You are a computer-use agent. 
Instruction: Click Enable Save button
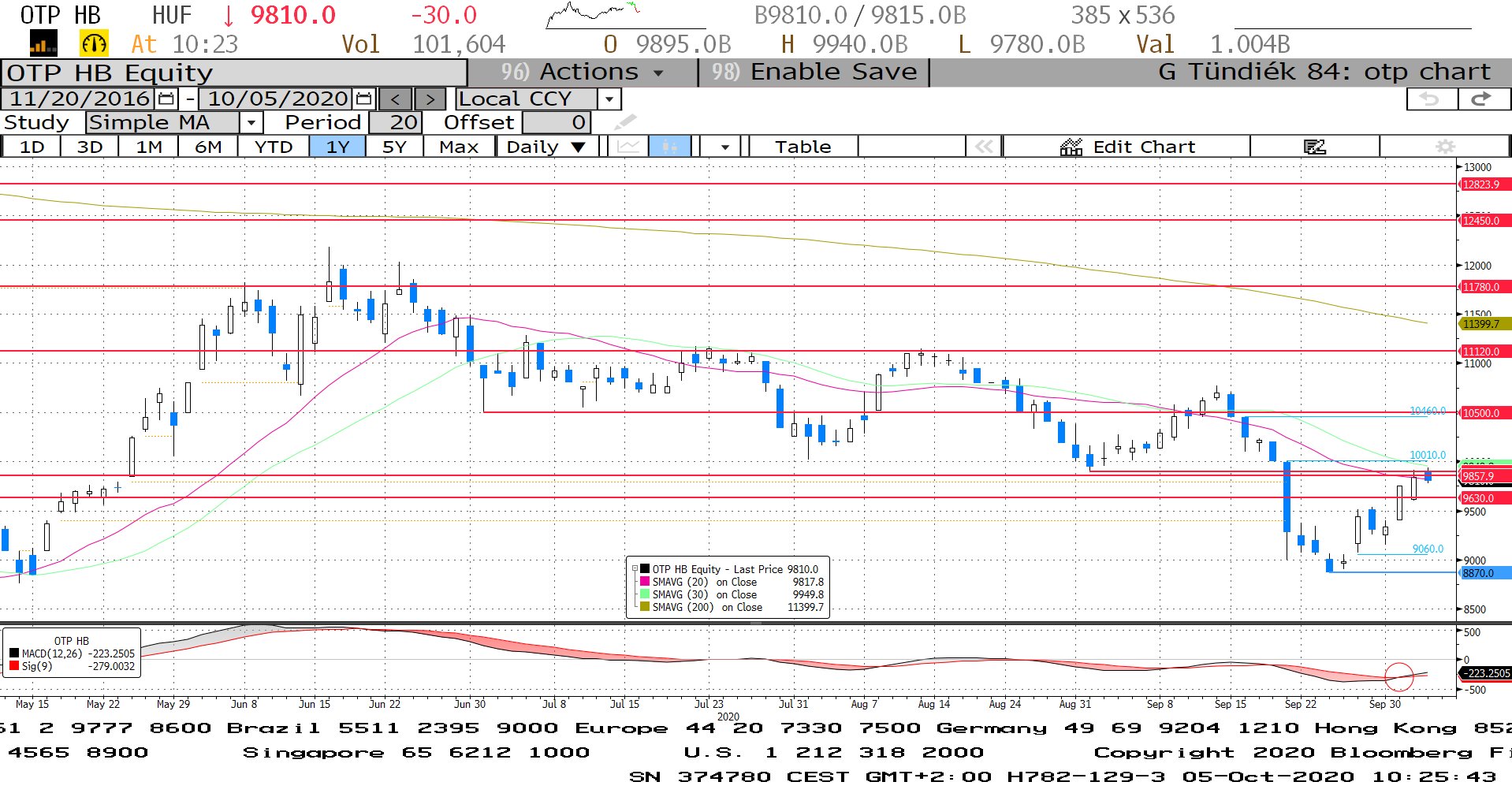(814, 72)
